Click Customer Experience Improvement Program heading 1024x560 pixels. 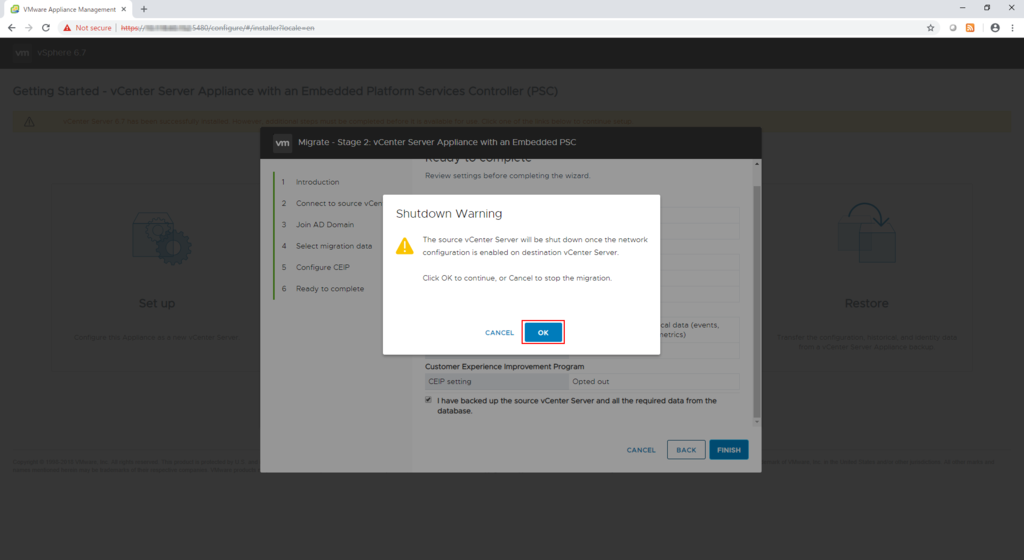click(504, 367)
